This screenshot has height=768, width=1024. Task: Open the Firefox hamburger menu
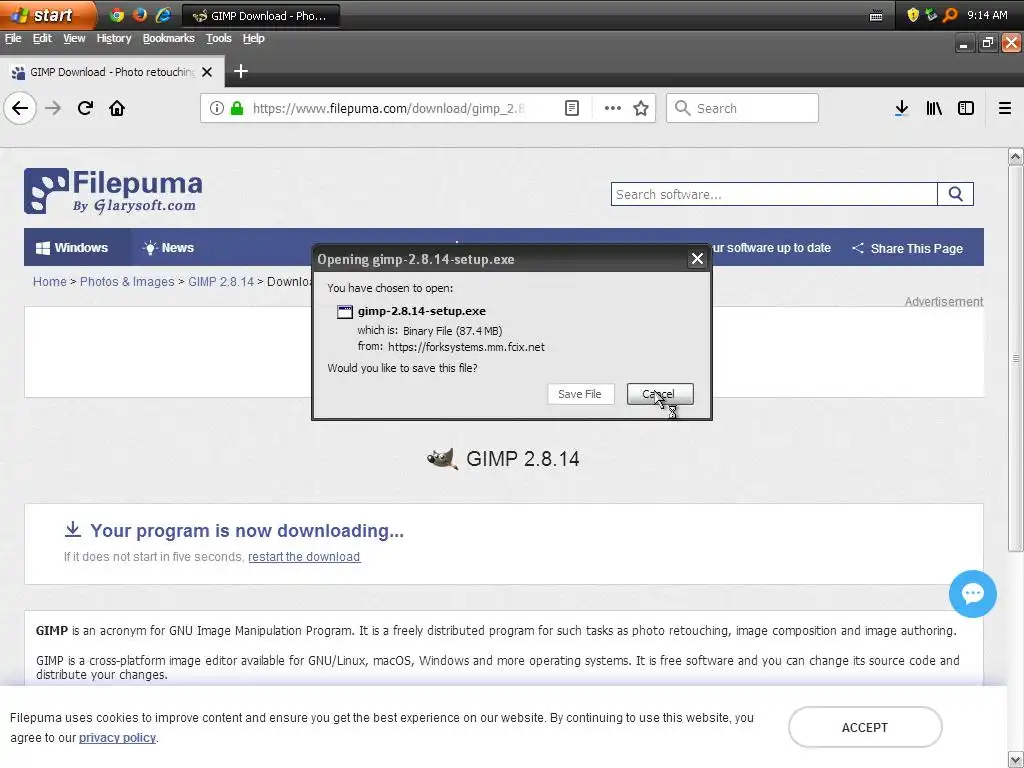1005,108
